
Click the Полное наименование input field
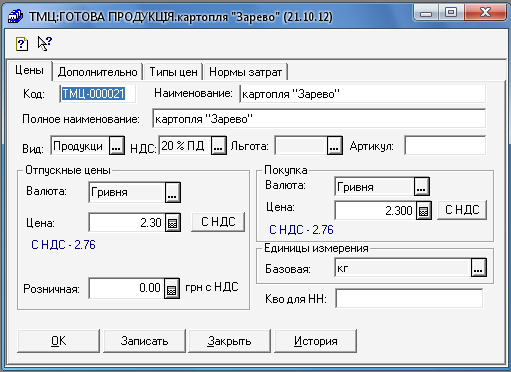[319, 118]
